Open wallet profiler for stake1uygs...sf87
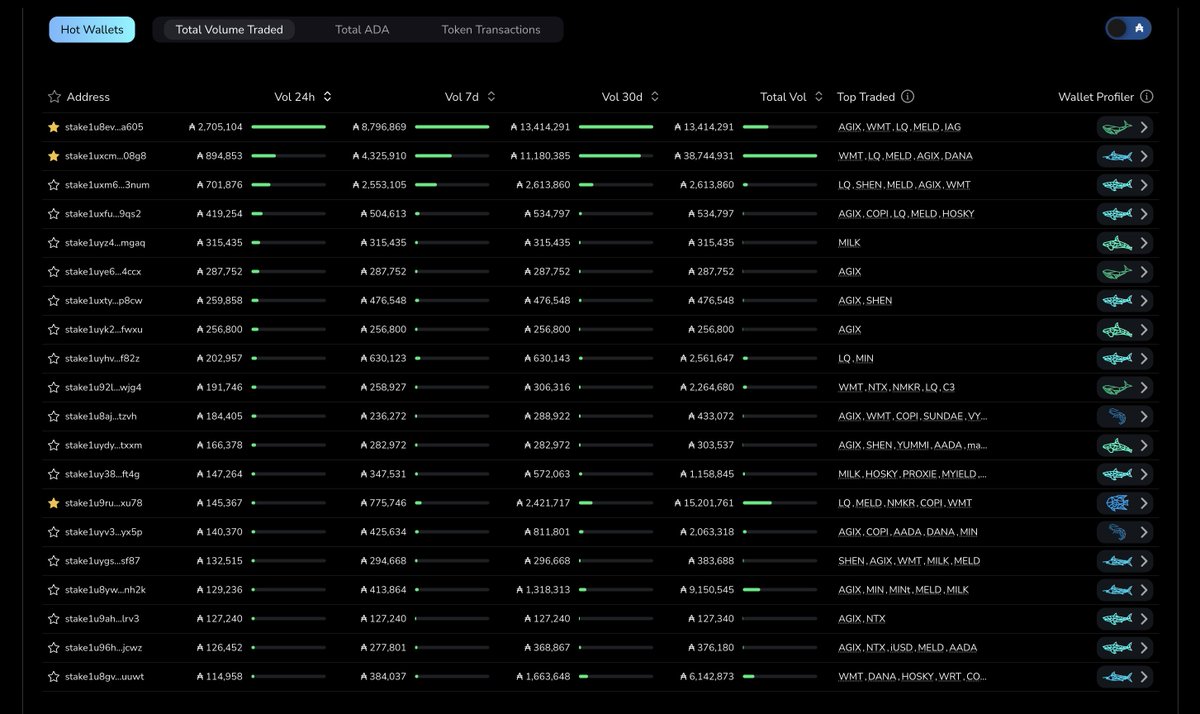The width and height of the screenshot is (1200, 714). pyautogui.click(x=1125, y=561)
